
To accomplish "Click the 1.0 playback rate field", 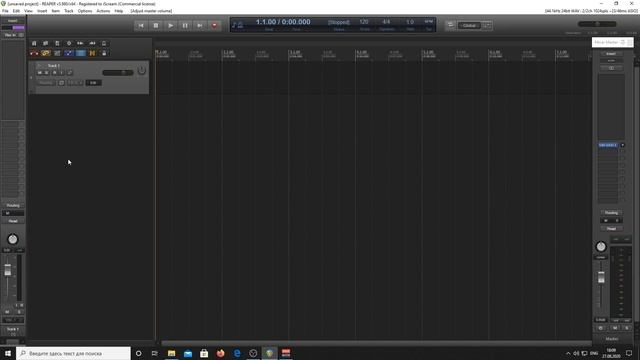I will 410,22.
